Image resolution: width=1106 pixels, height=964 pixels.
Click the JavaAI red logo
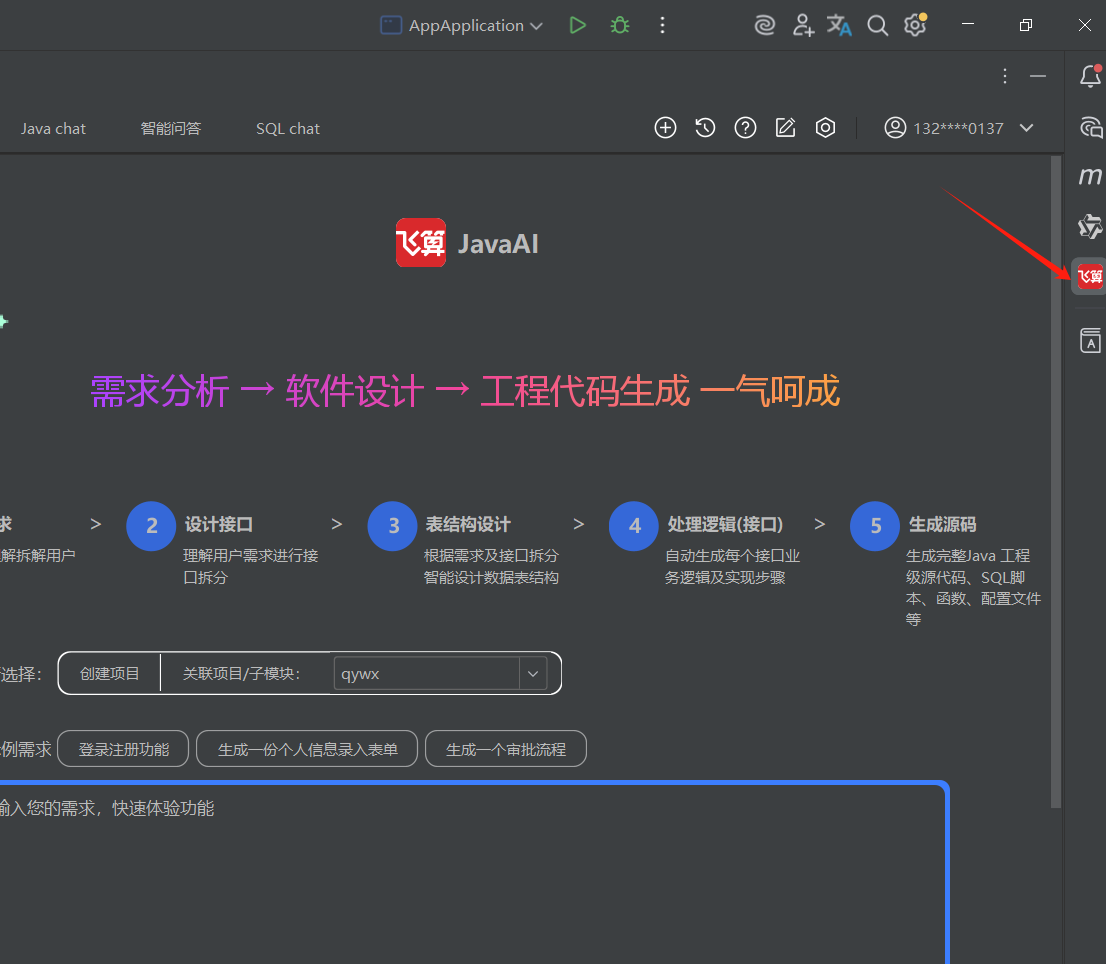coord(421,243)
